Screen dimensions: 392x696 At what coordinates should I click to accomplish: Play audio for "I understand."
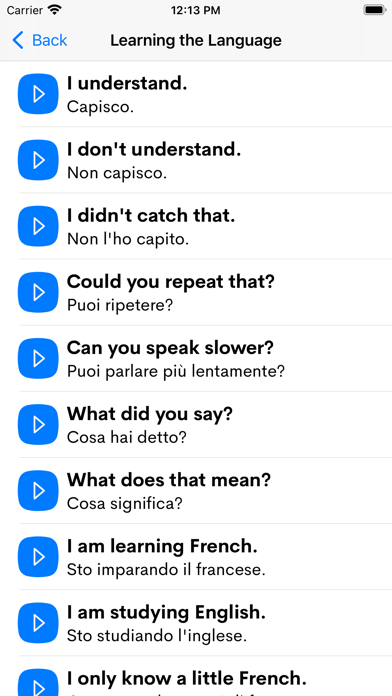coord(38,94)
